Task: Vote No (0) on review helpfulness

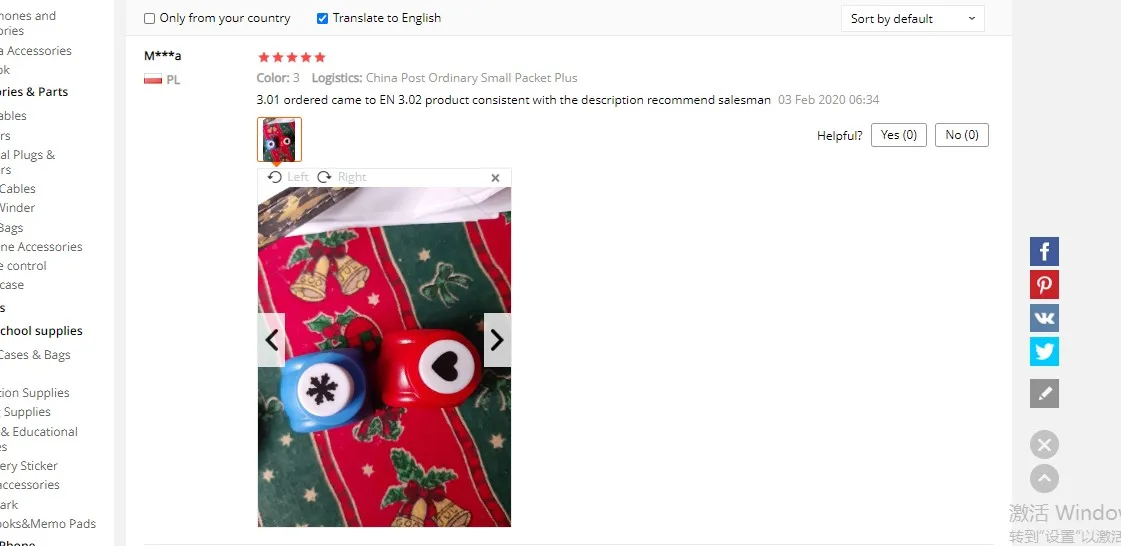Action: (962, 135)
